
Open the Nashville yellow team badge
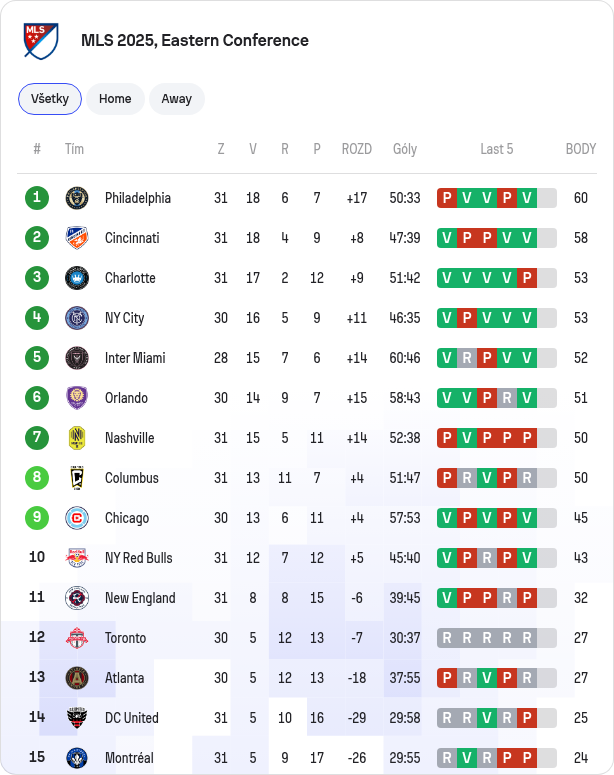pos(77,438)
